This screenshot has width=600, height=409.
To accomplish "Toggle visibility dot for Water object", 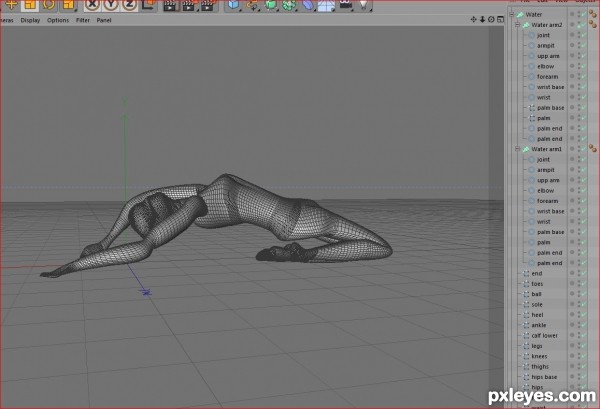I will (x=572, y=14).
